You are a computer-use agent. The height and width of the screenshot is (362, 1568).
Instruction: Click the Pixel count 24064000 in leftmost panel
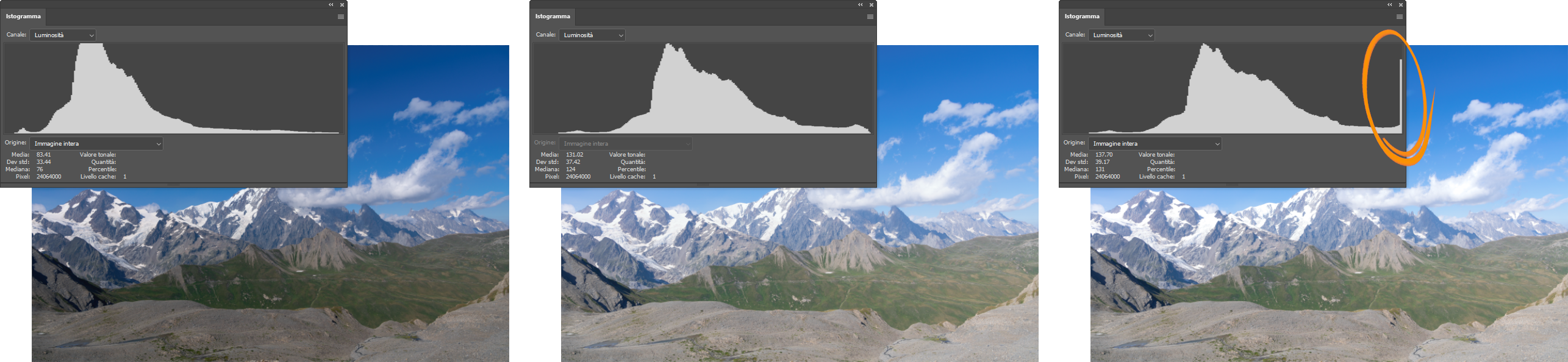(49, 177)
